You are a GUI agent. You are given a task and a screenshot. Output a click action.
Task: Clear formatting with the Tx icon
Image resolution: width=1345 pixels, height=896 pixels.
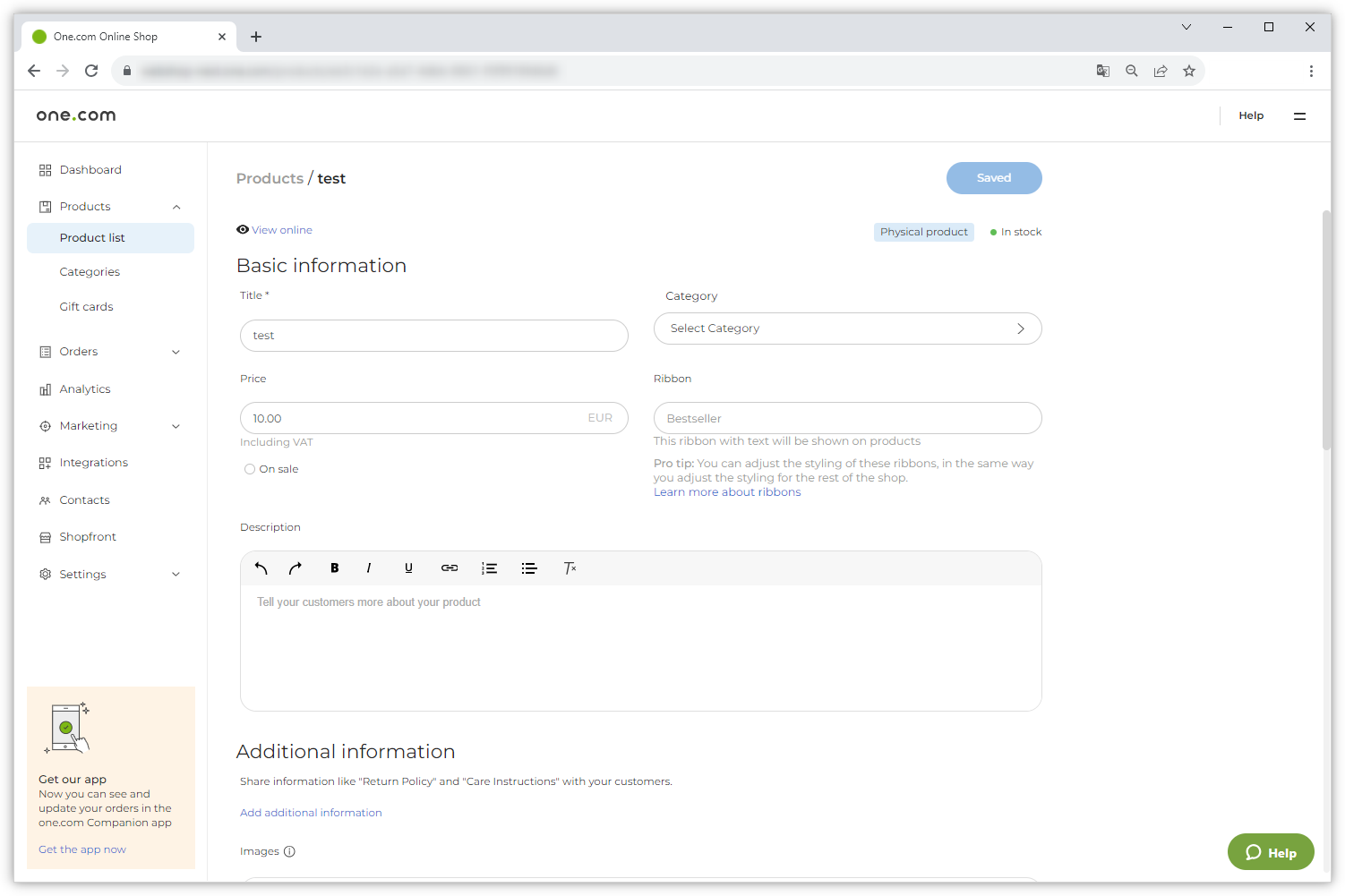click(x=570, y=568)
